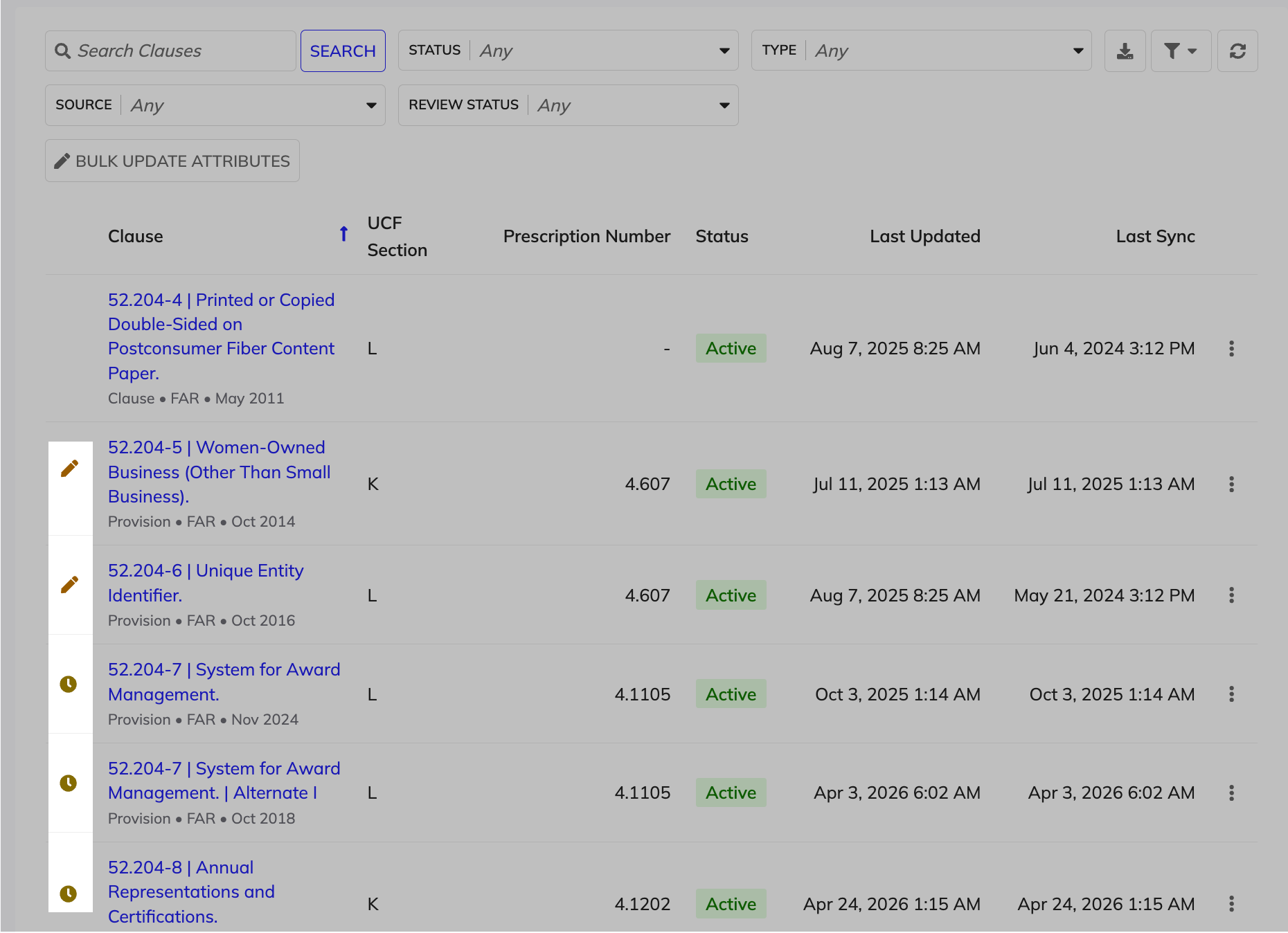Click pencil edit icon for 52.204-5 row
Screen dimensions: 1288x933
point(69,469)
